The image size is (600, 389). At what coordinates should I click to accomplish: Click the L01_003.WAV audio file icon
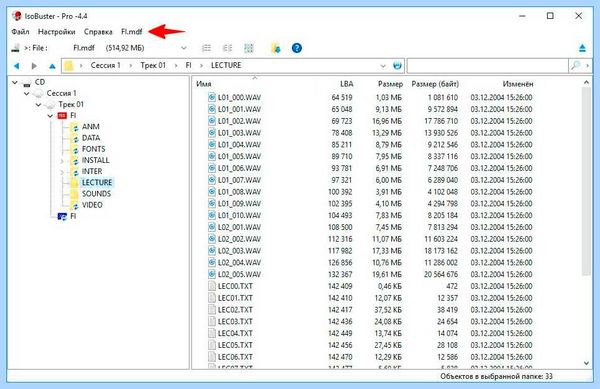coord(212,133)
